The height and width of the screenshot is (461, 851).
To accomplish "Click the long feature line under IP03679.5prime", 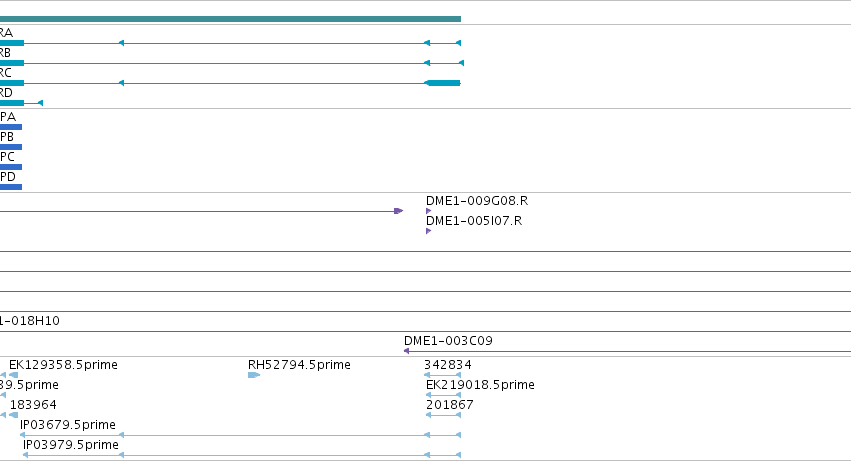I will (240, 435).
